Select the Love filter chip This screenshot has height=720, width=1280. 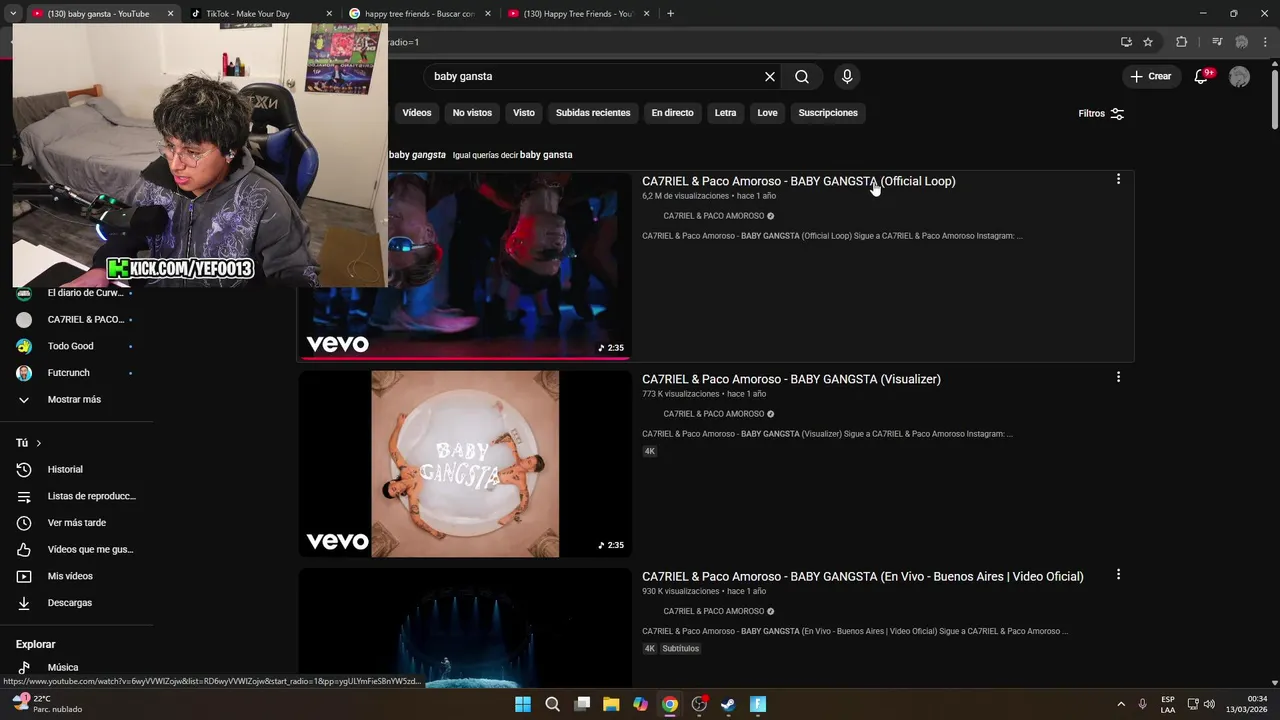767,113
